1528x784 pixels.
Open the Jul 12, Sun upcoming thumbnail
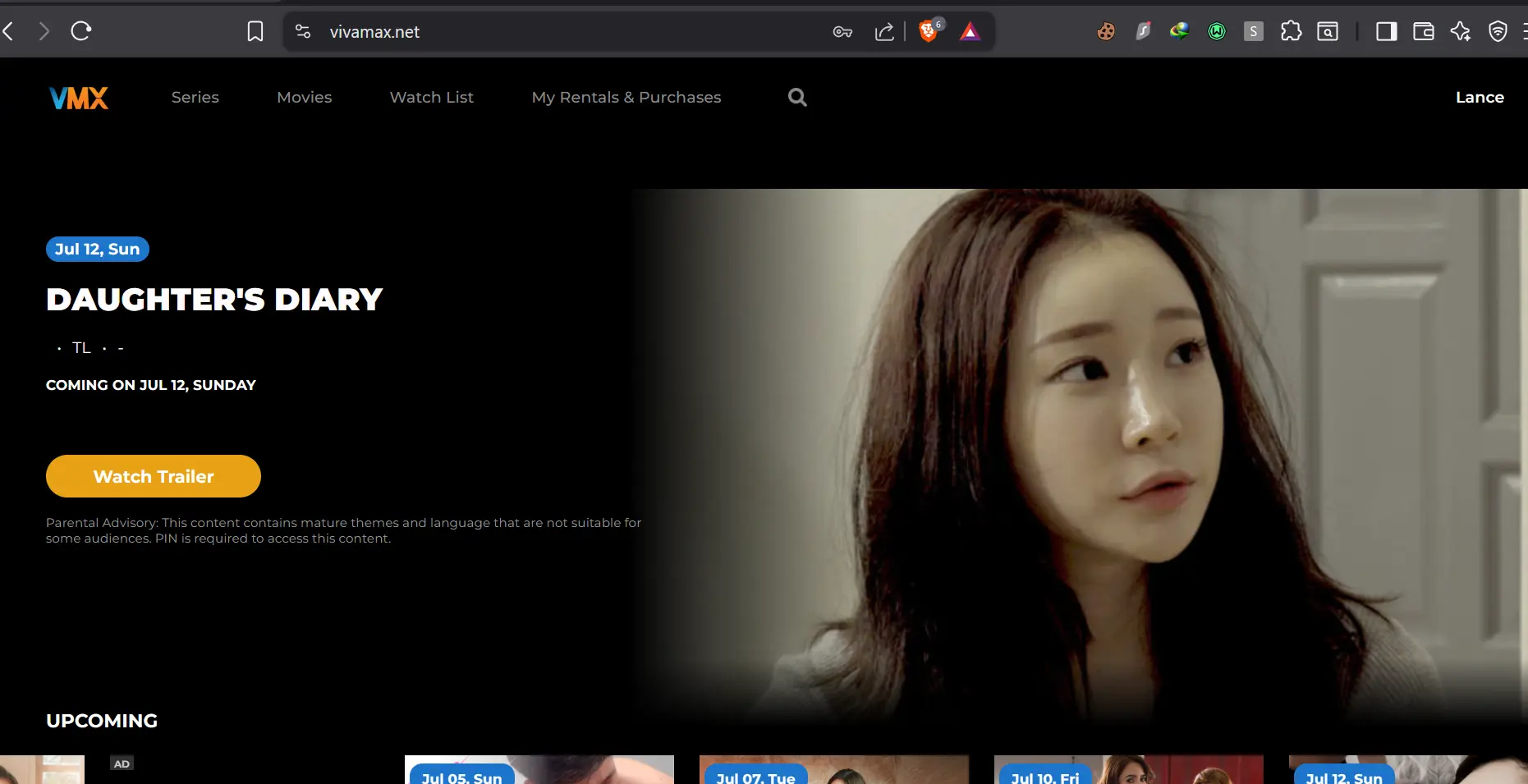1408,770
